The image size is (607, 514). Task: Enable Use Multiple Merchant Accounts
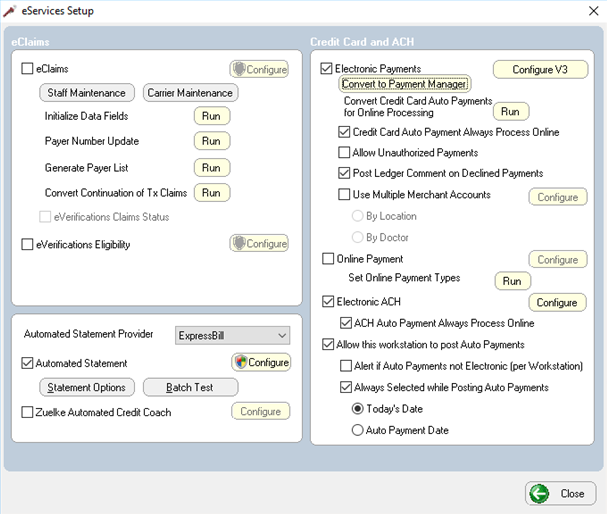[344, 194]
